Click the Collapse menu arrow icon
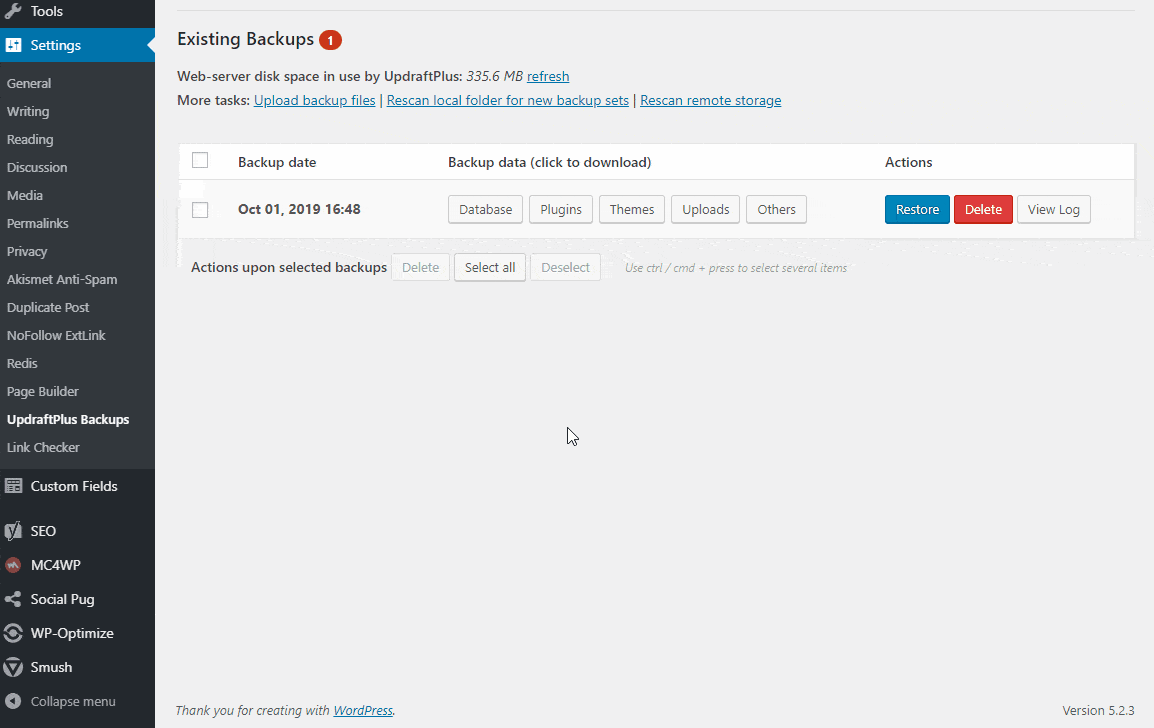The image size is (1154, 728). click(13, 702)
